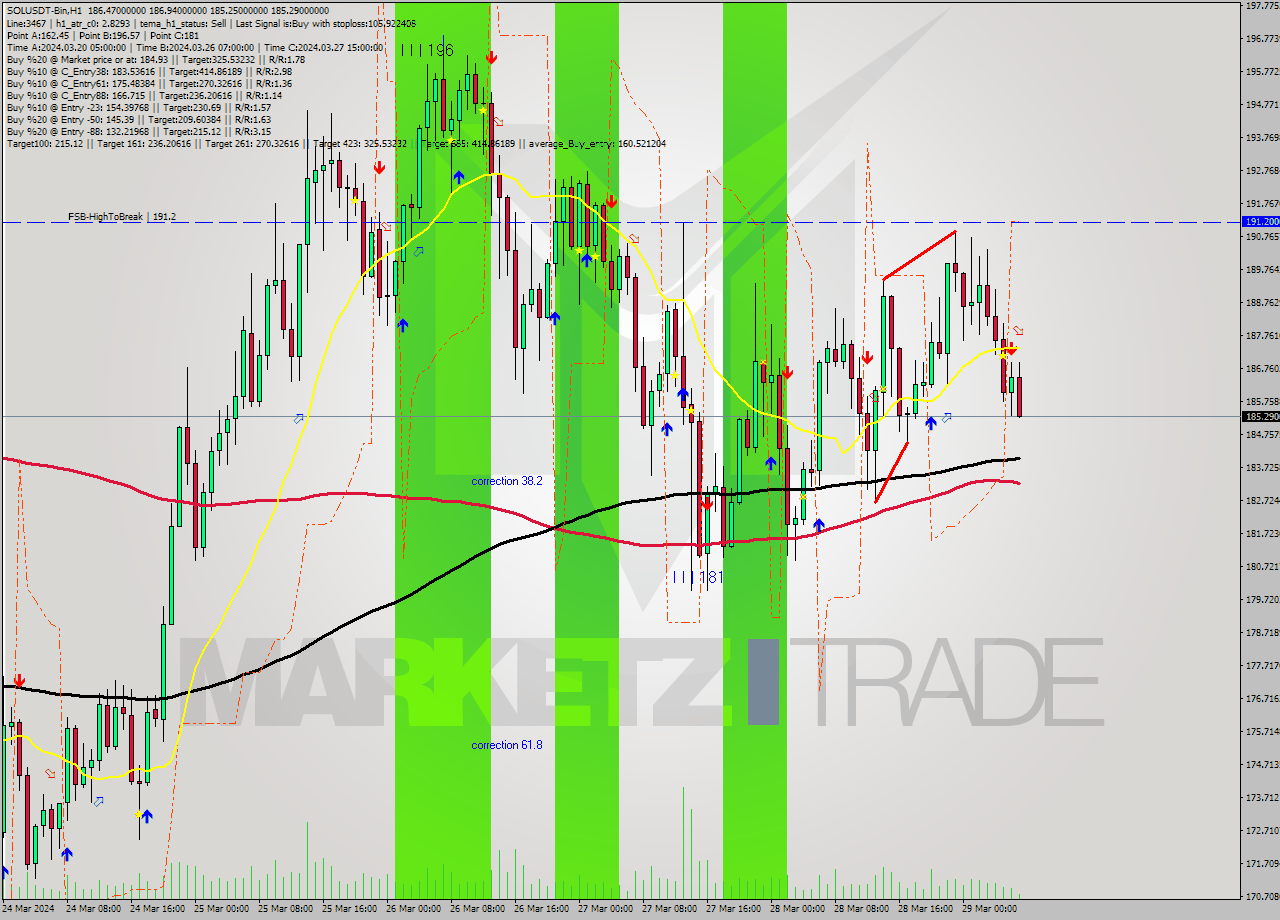1280x920 pixels.
Task: Click the 196.773 price axis label
Action: pyautogui.click(x=1262, y=39)
